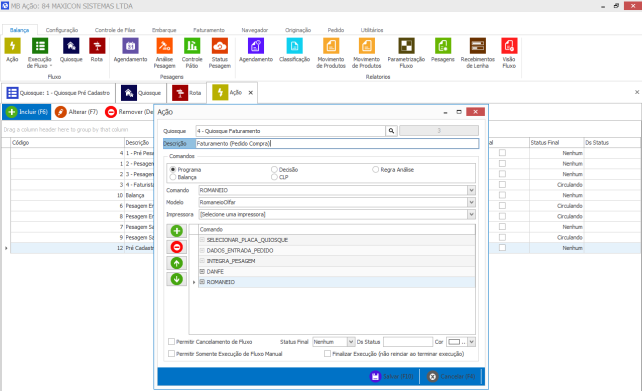
Task: Open Recebimentos de Lenha report
Action: 477,53
